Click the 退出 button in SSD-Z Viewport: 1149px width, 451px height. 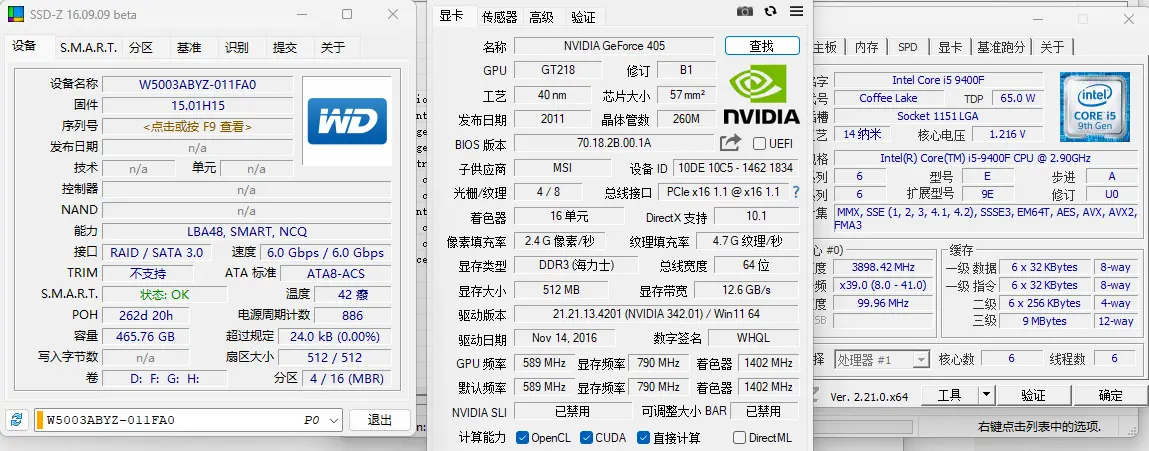(380, 419)
